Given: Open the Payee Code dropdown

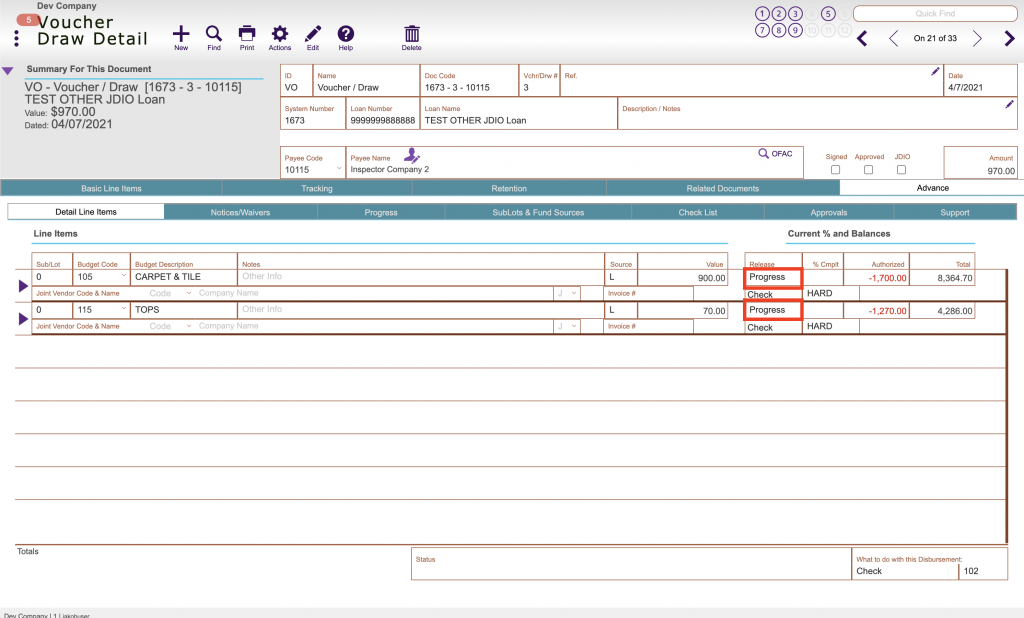Looking at the screenshot, I should click(x=339, y=169).
